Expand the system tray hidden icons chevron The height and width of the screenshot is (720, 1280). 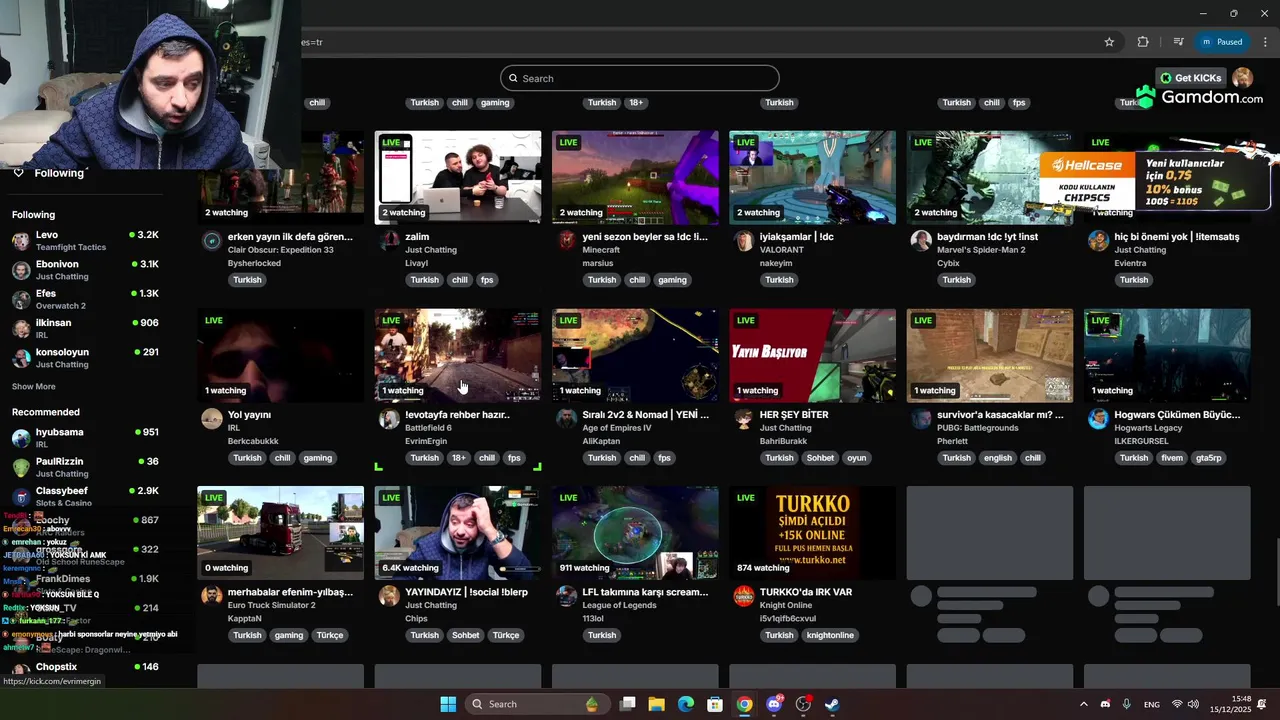pos(1083,704)
